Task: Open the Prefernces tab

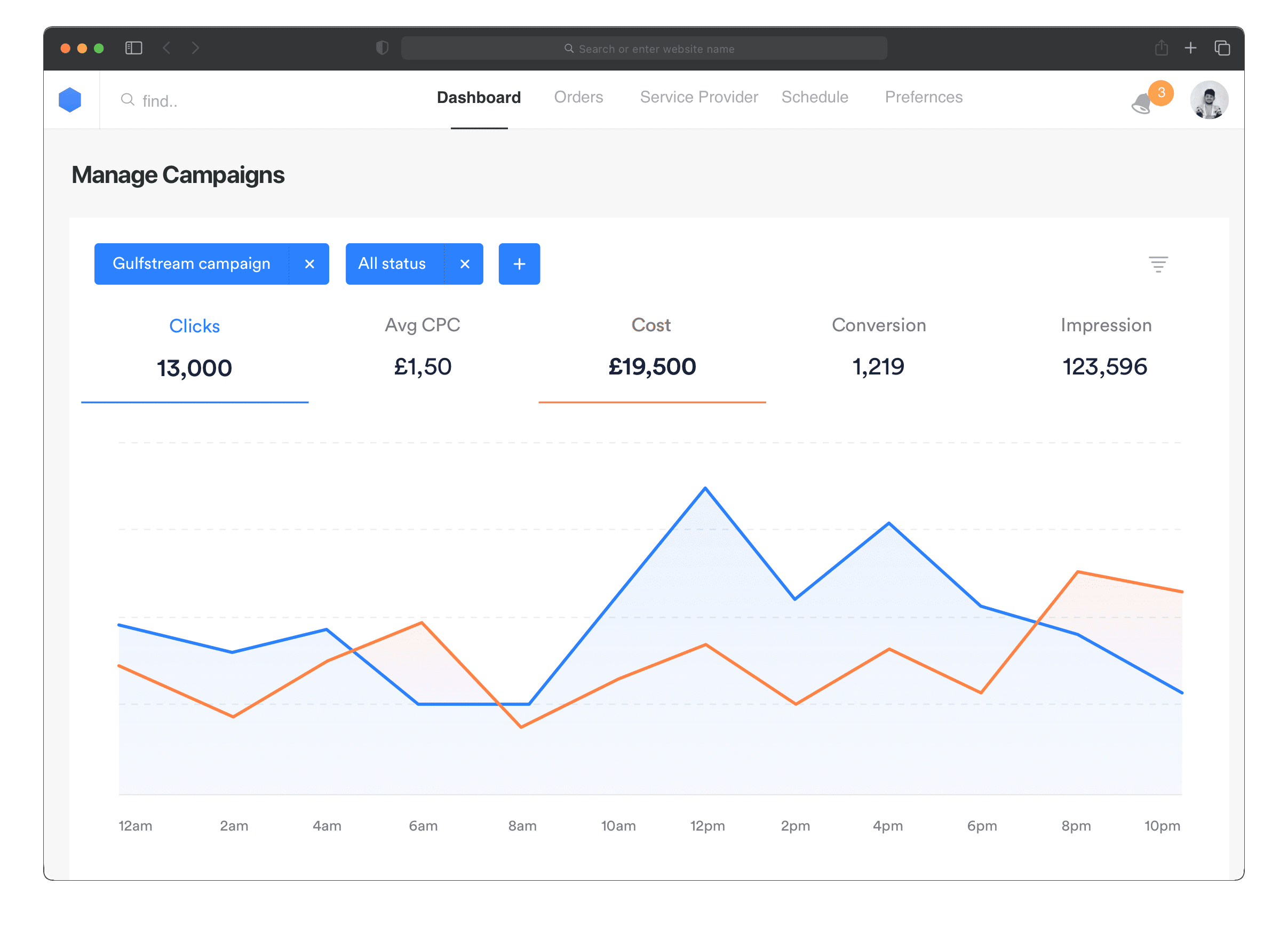Action: click(x=924, y=98)
